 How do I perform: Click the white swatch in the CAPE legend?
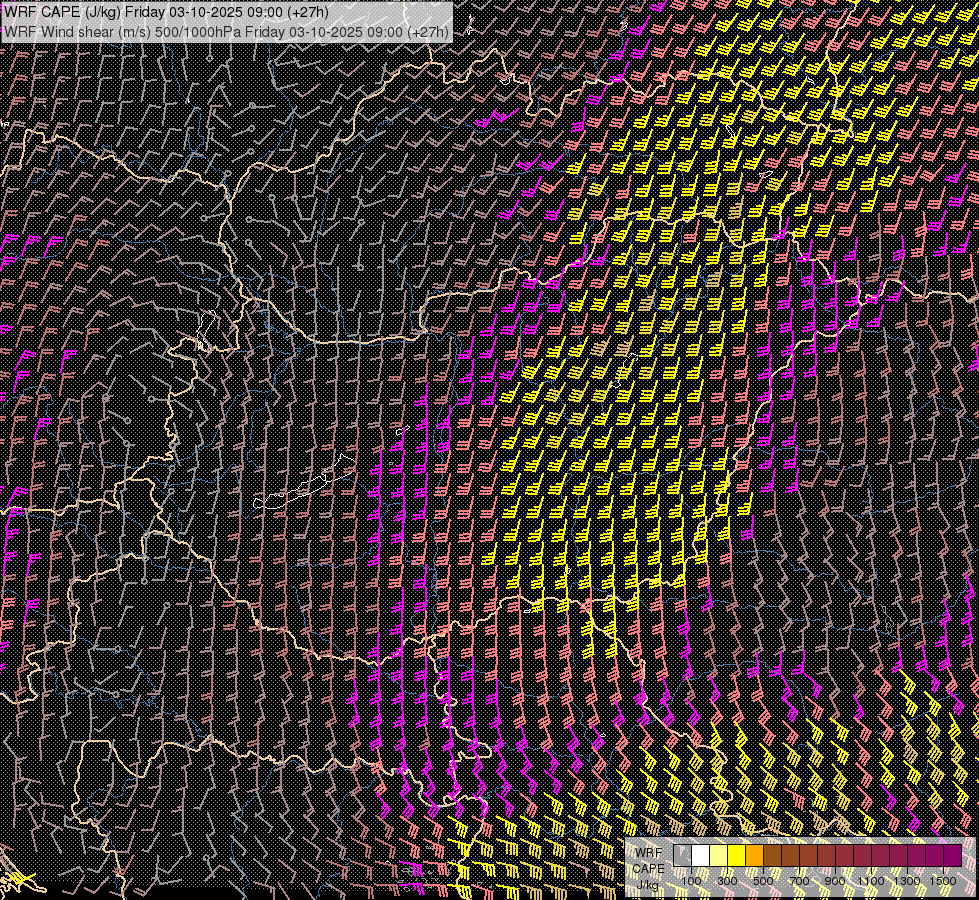pos(700,856)
